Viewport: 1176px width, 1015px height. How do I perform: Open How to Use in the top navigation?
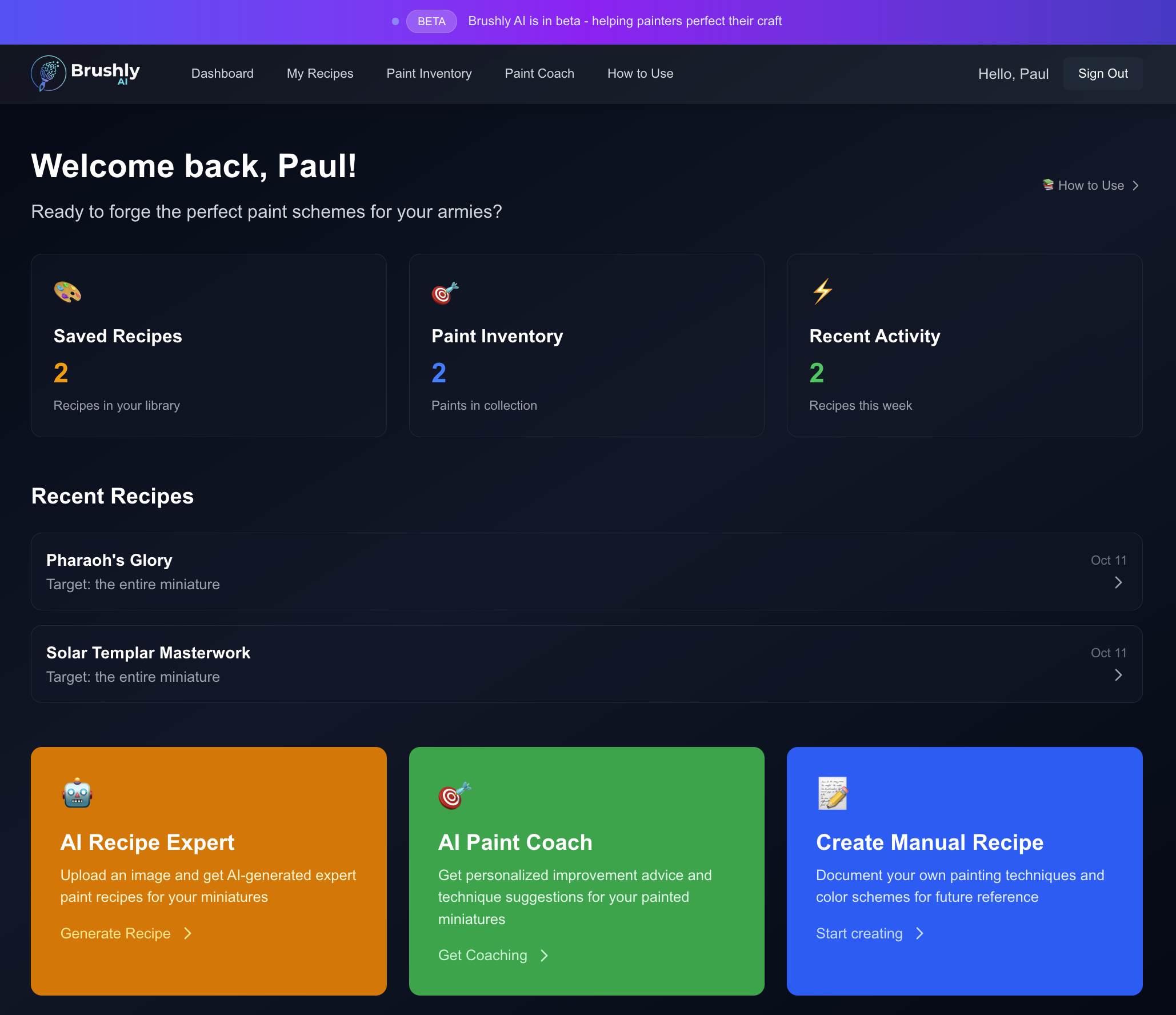click(640, 73)
